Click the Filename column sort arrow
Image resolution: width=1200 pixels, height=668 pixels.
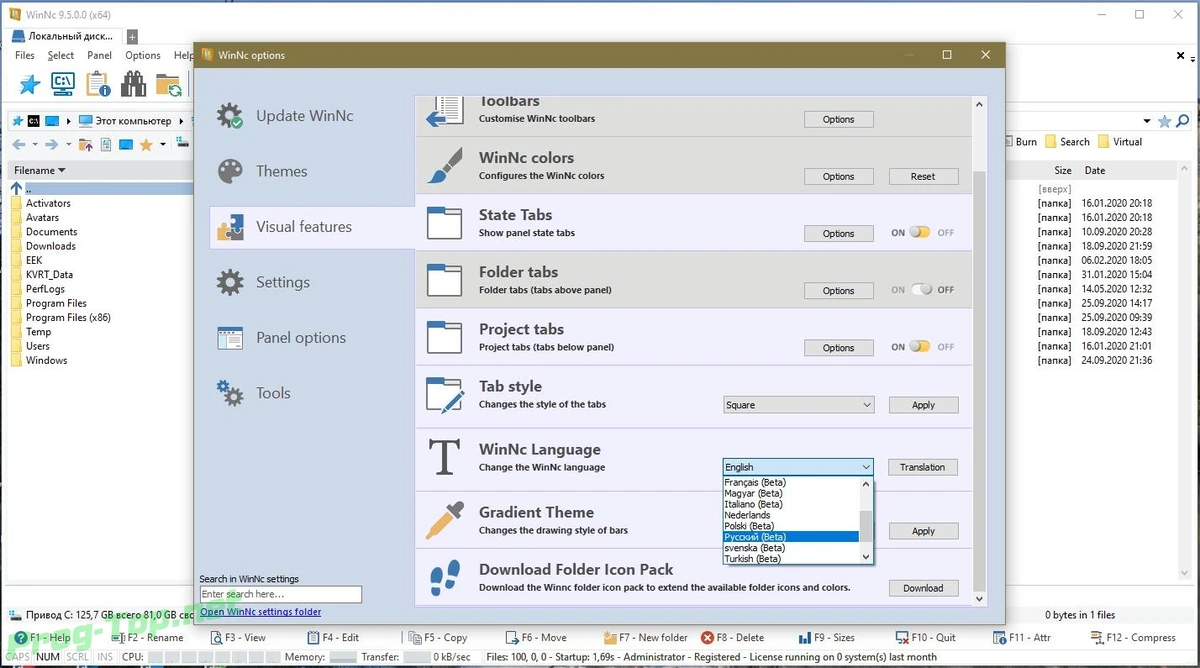(61, 171)
